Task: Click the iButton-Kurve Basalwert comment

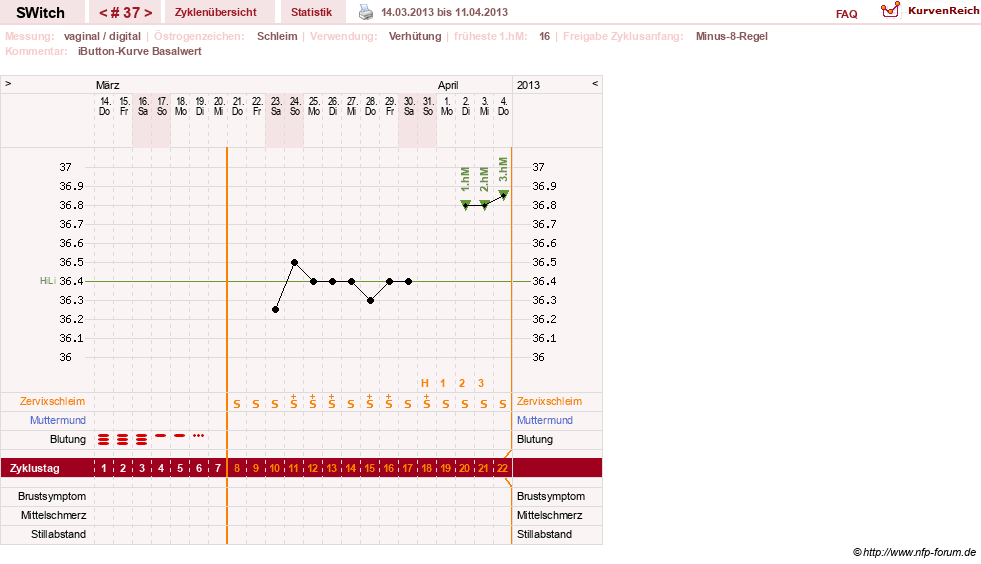Action: (140, 51)
